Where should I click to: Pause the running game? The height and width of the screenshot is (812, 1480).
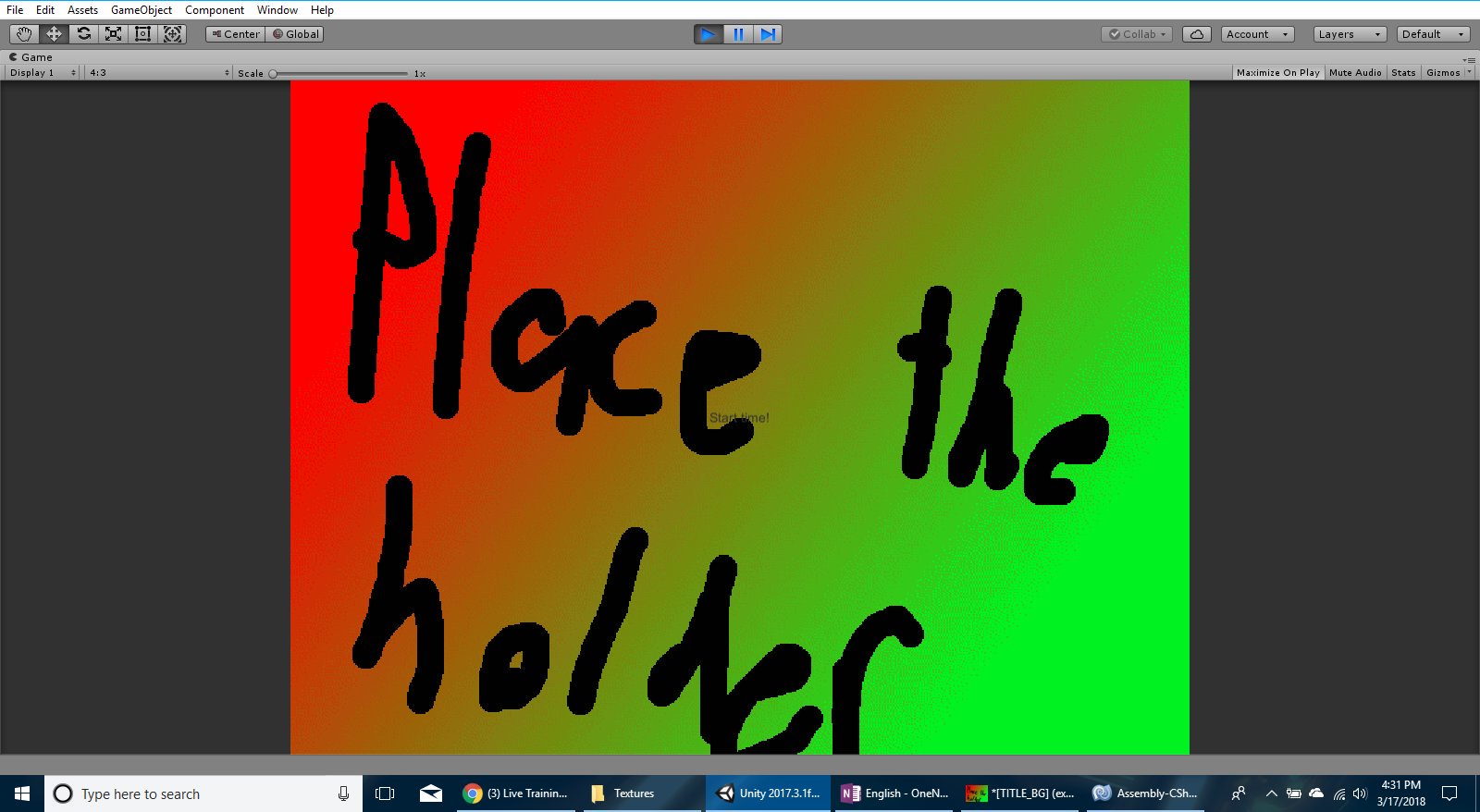(738, 34)
